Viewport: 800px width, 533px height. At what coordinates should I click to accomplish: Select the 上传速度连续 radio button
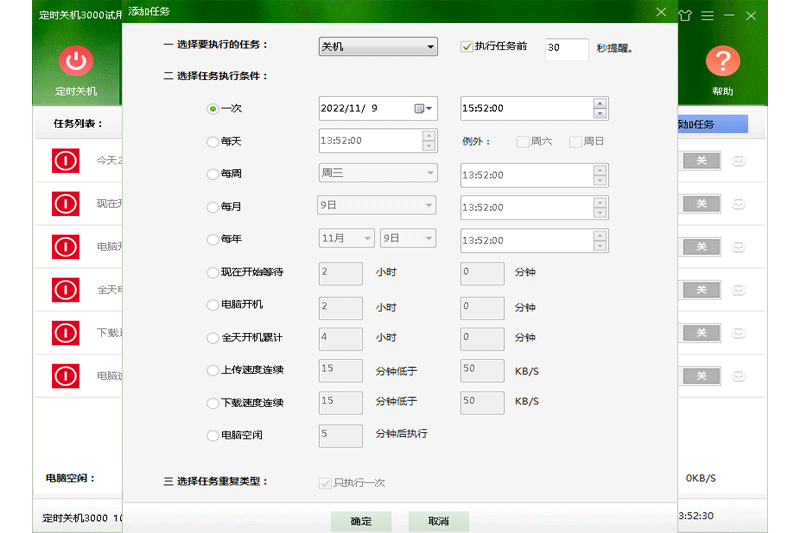[213, 370]
